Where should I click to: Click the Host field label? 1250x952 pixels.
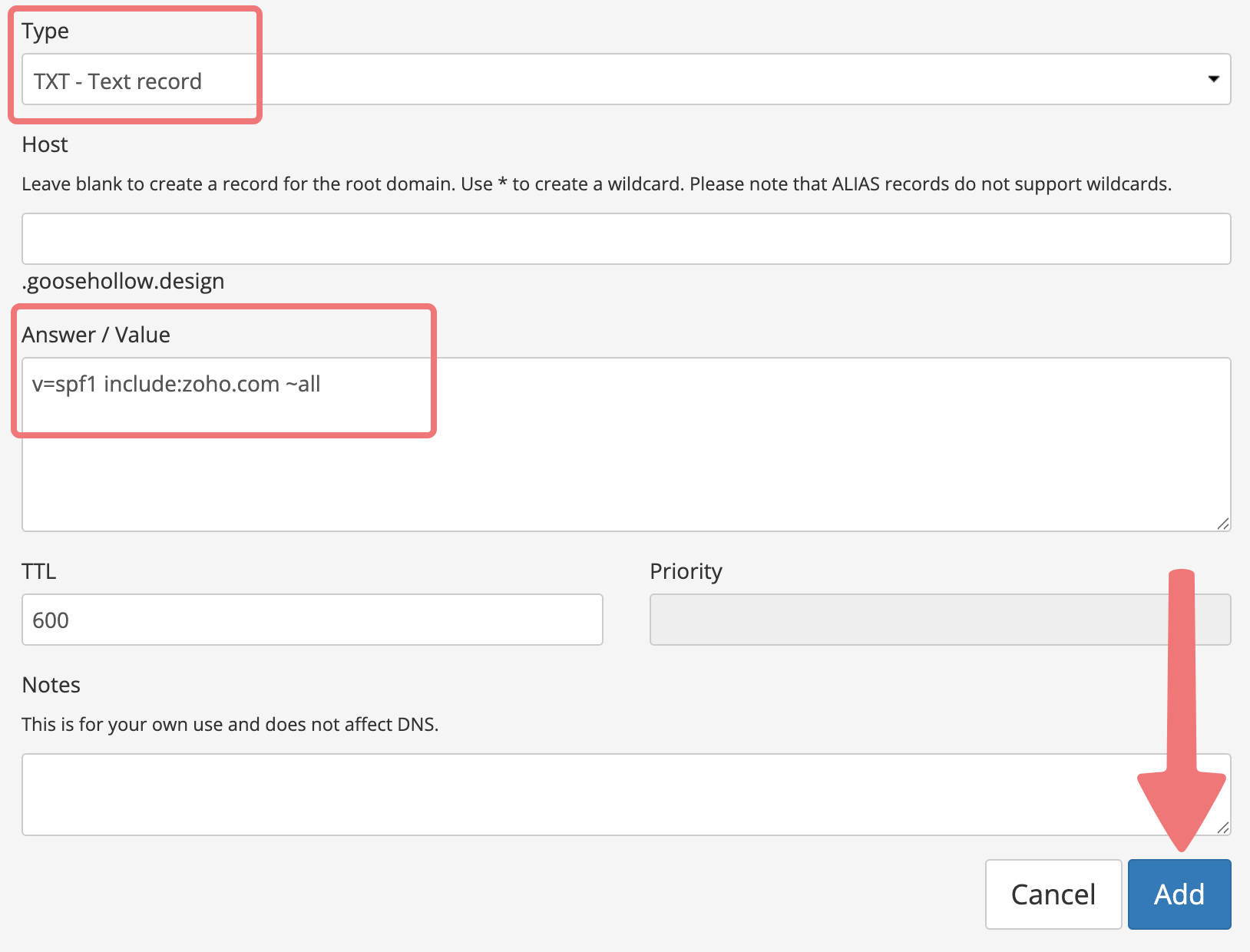click(x=45, y=144)
